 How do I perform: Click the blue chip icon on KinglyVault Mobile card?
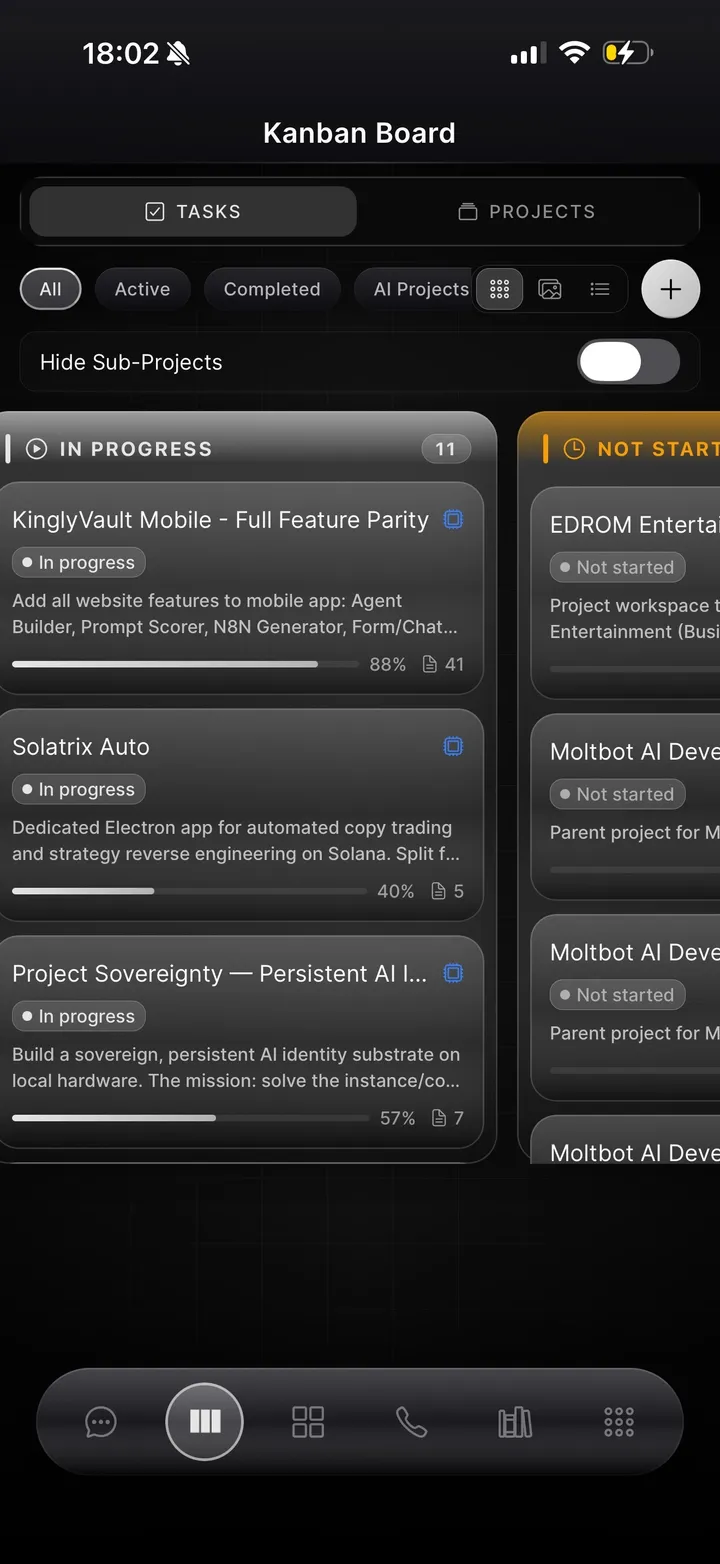tap(453, 519)
